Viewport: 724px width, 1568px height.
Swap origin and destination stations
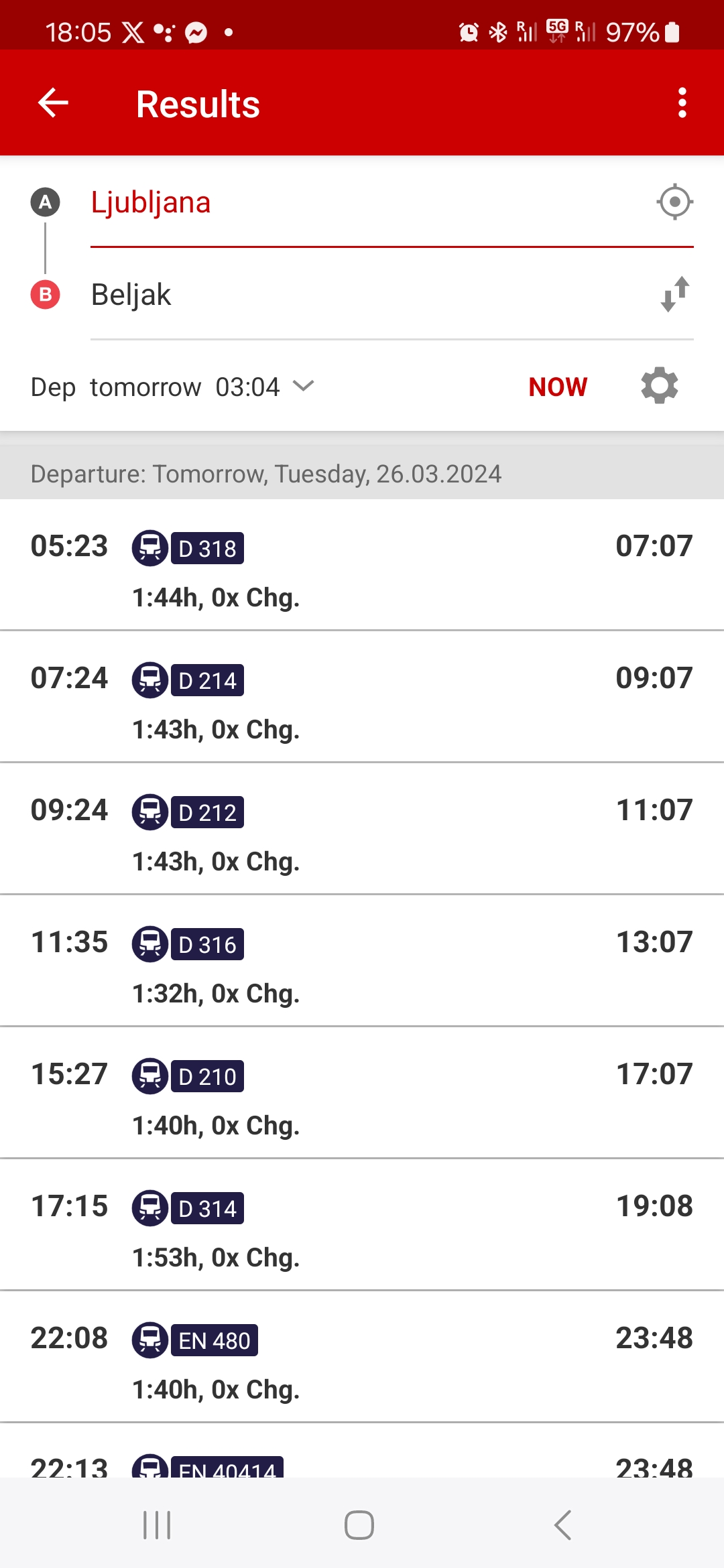[674, 294]
